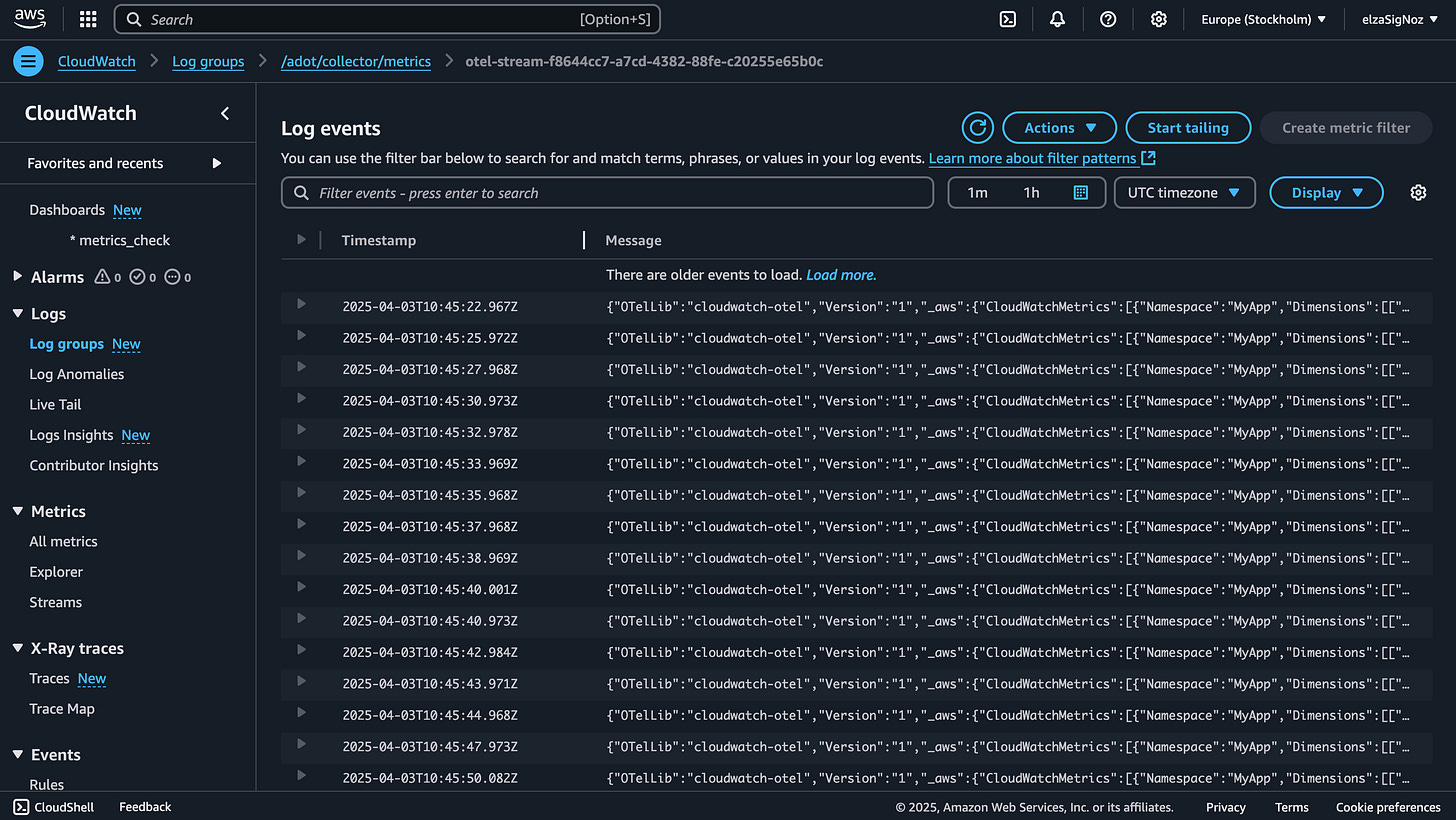Open the UTC timezone dropdown
The image size is (1456, 820).
(x=1185, y=193)
